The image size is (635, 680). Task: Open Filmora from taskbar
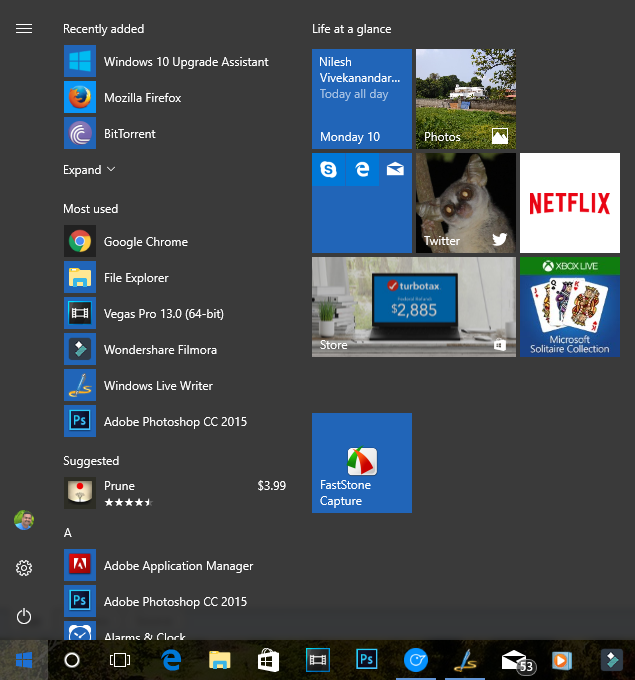point(612,660)
